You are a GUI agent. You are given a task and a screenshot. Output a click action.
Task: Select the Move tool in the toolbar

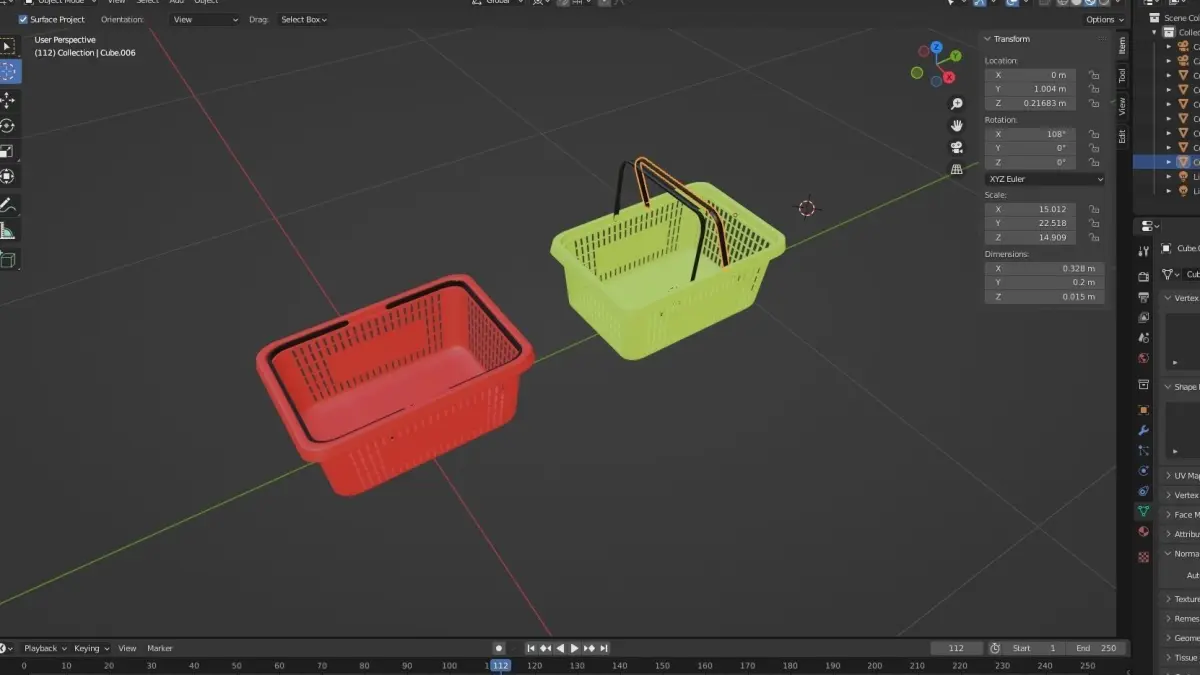pos(8,100)
